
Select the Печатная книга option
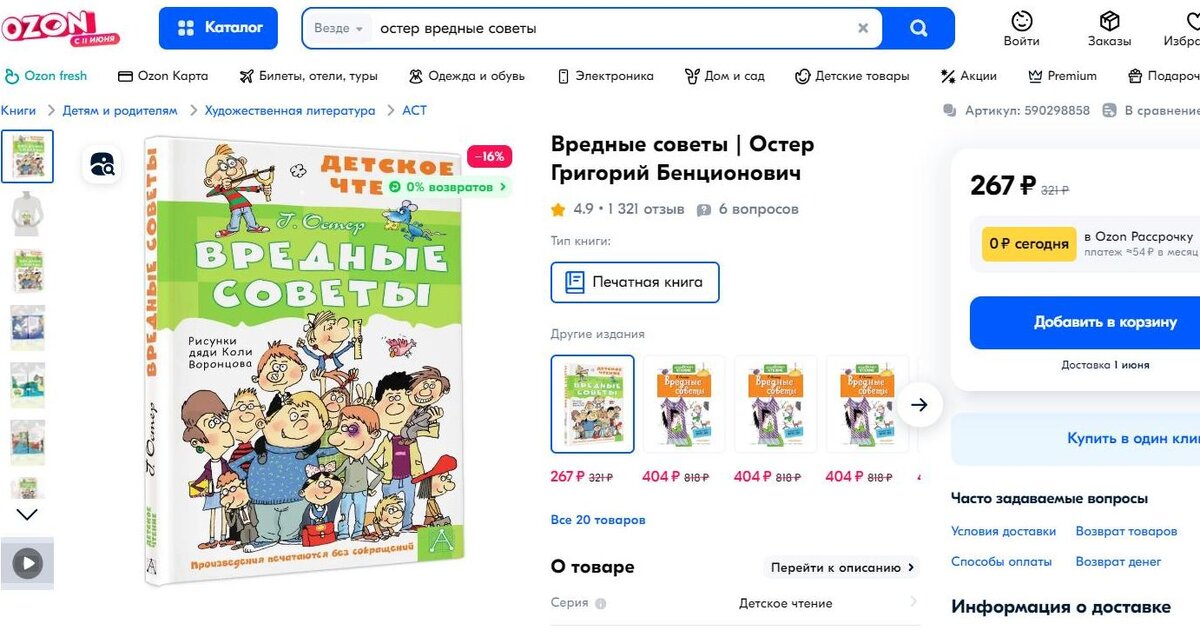pos(635,282)
